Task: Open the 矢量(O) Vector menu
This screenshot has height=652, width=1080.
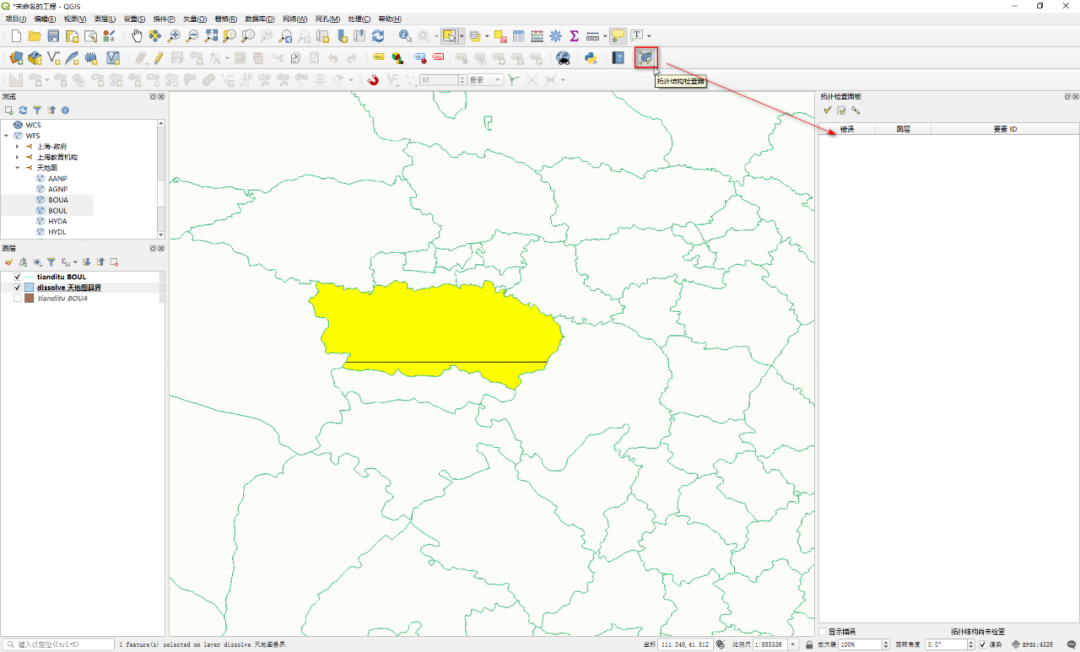Action: 194,19
